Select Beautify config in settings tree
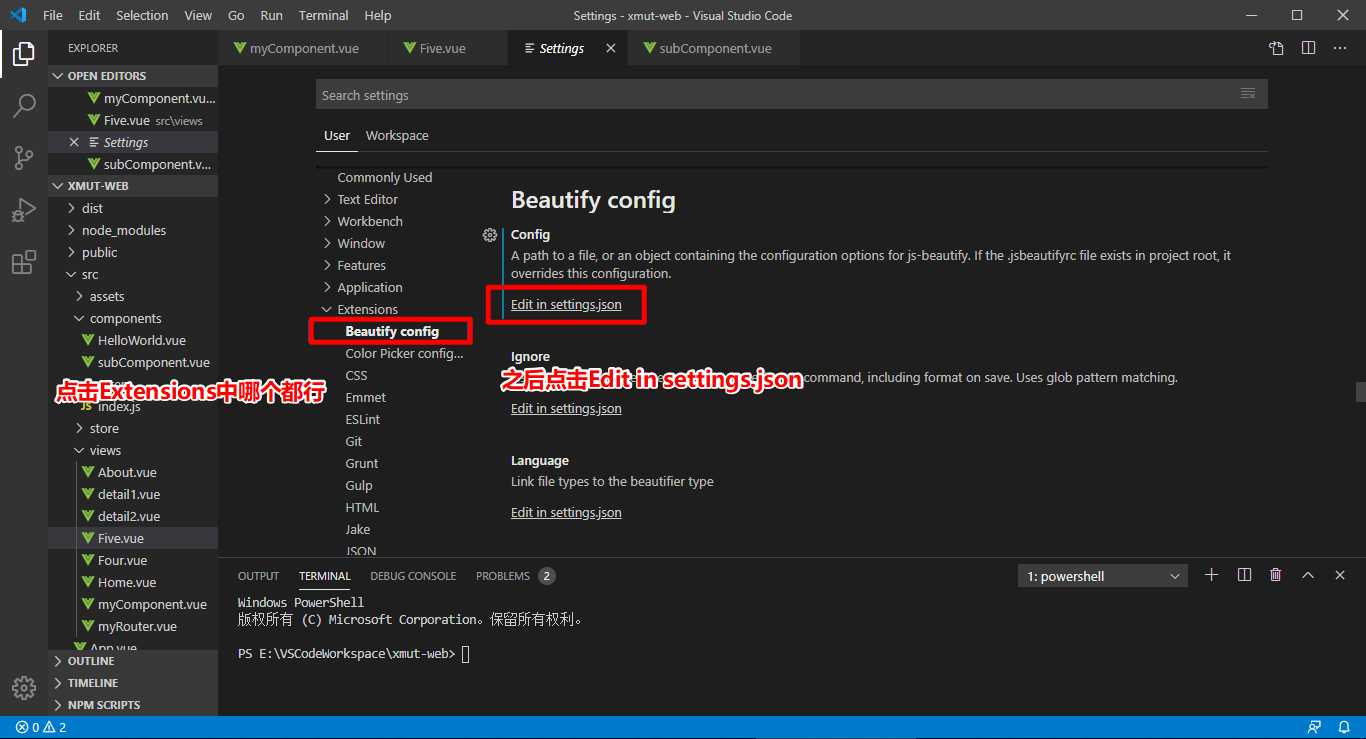 coord(392,331)
